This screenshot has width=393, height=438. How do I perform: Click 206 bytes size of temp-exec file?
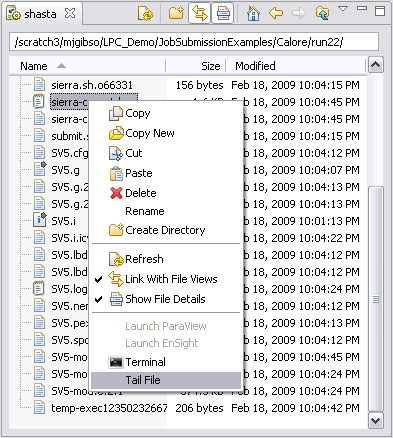199,408
